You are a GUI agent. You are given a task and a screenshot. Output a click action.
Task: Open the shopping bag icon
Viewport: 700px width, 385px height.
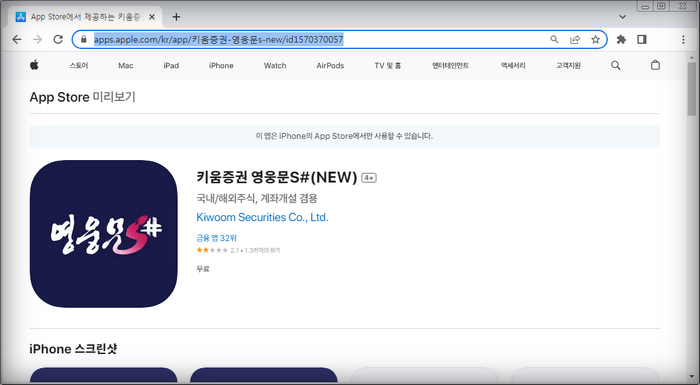pyautogui.click(x=655, y=65)
